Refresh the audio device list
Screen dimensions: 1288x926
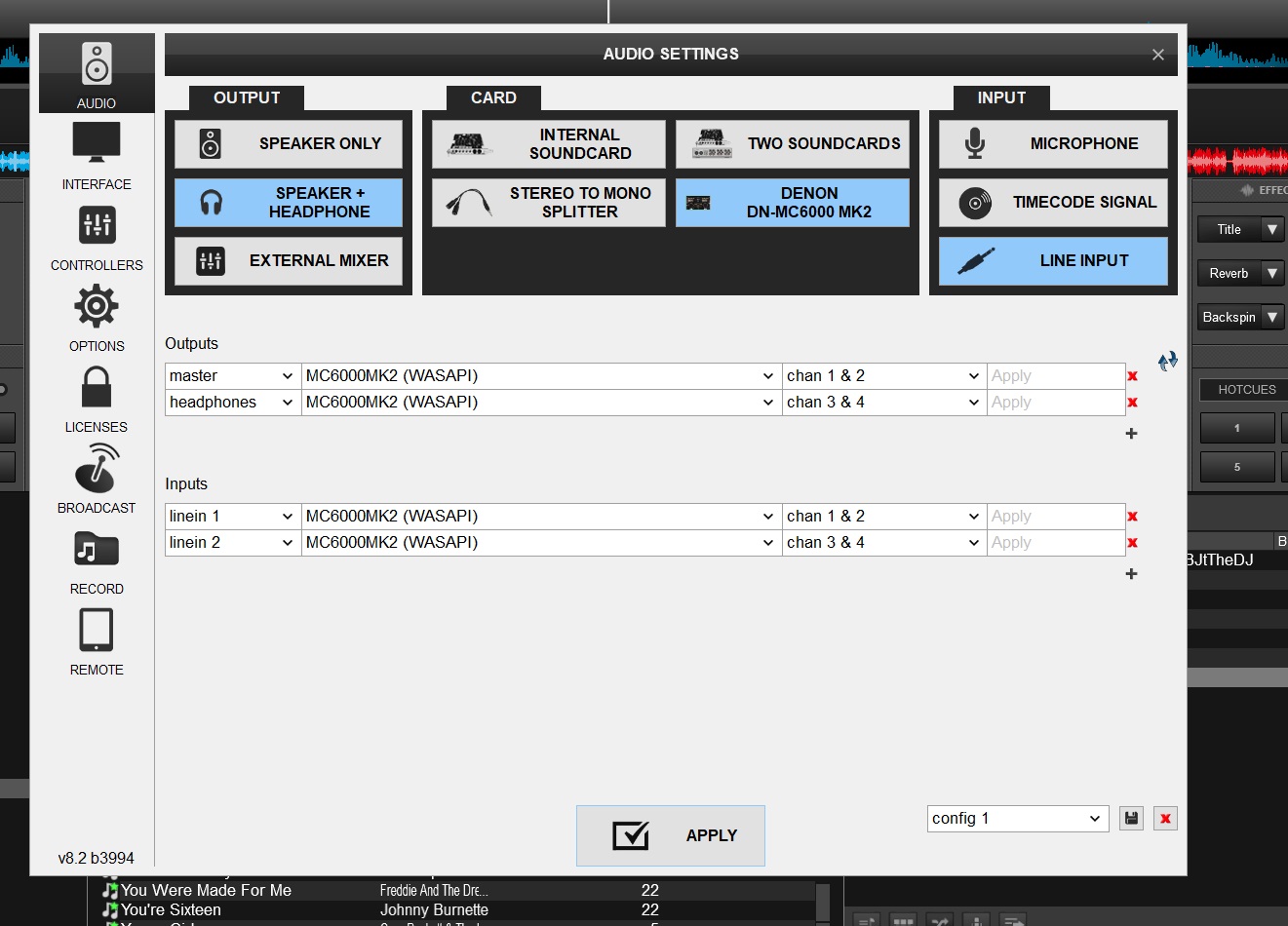(x=1167, y=362)
